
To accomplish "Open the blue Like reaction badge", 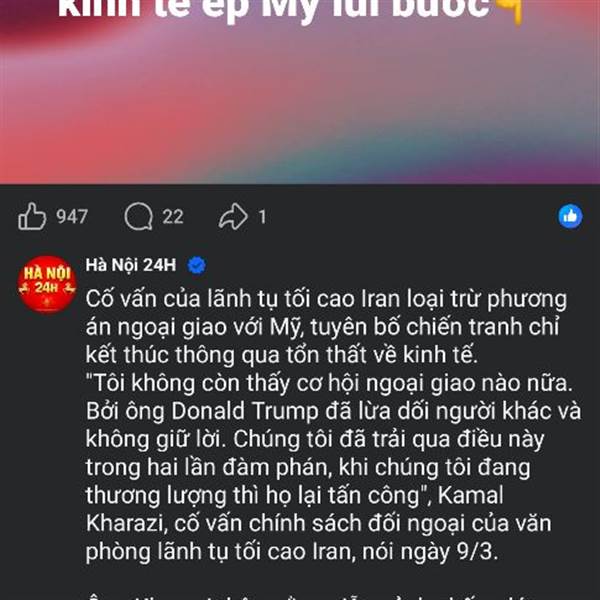I will 570,216.
